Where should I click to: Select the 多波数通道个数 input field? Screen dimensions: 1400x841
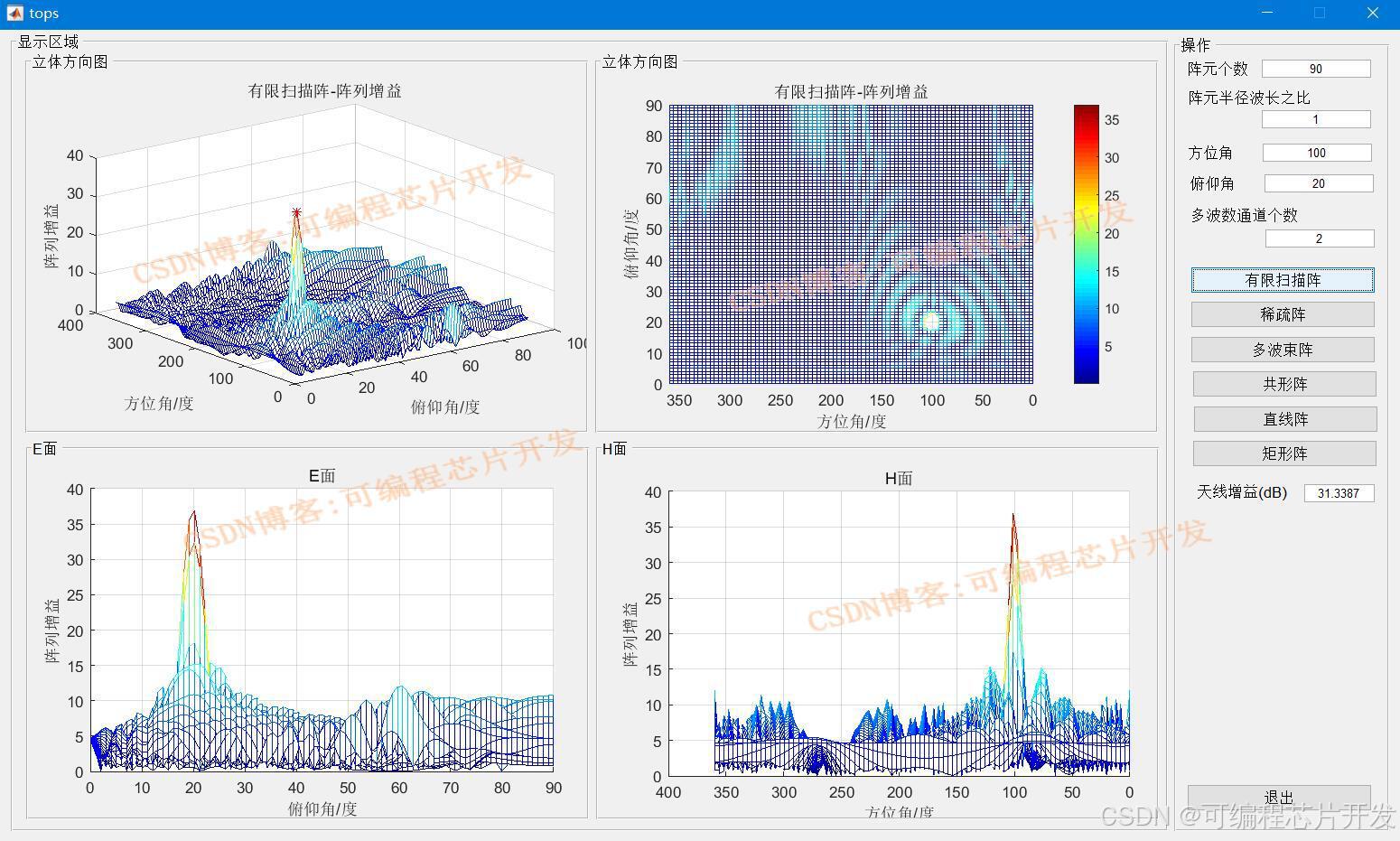click(1320, 238)
